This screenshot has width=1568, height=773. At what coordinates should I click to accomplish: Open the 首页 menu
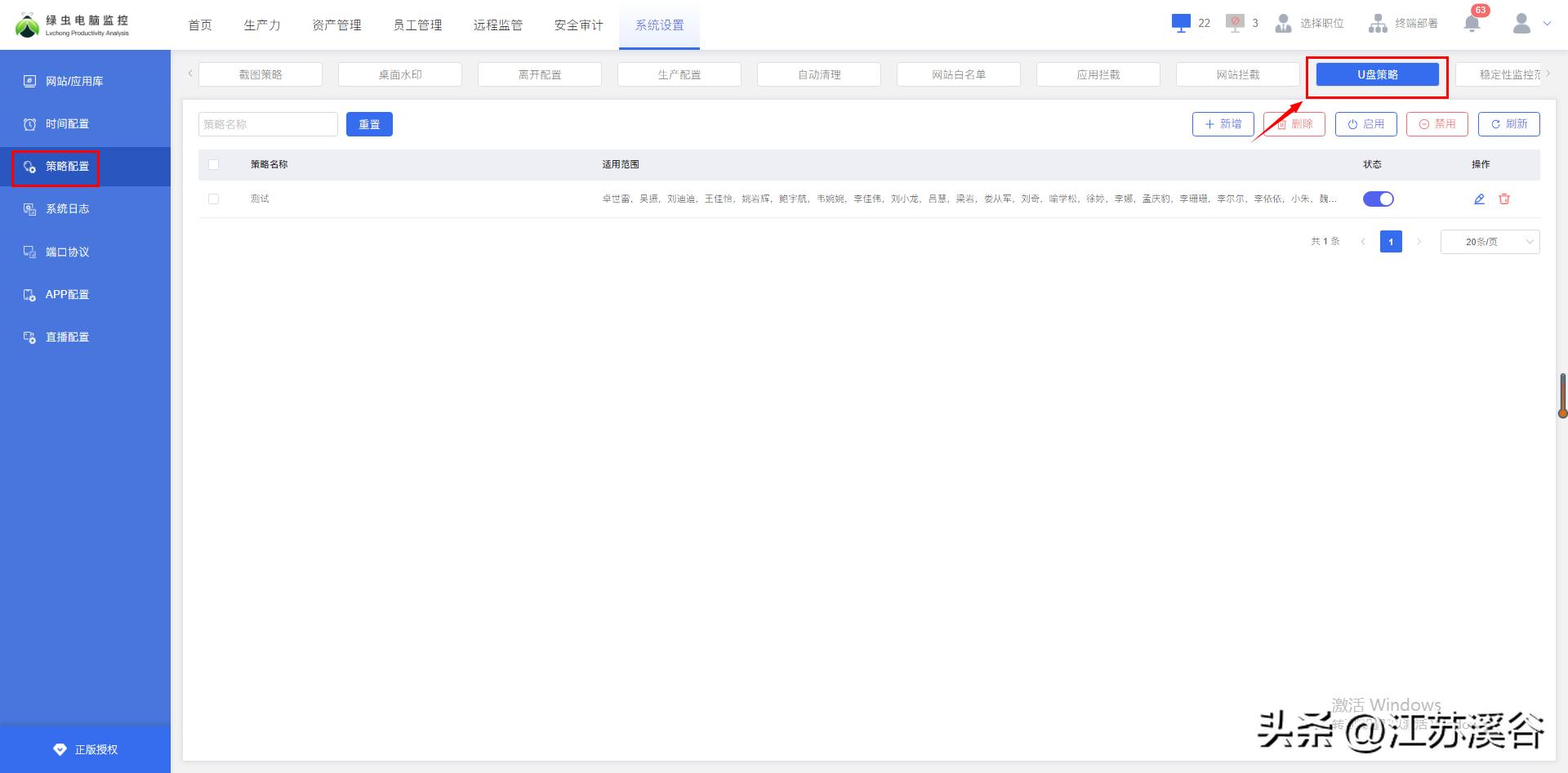(200, 25)
